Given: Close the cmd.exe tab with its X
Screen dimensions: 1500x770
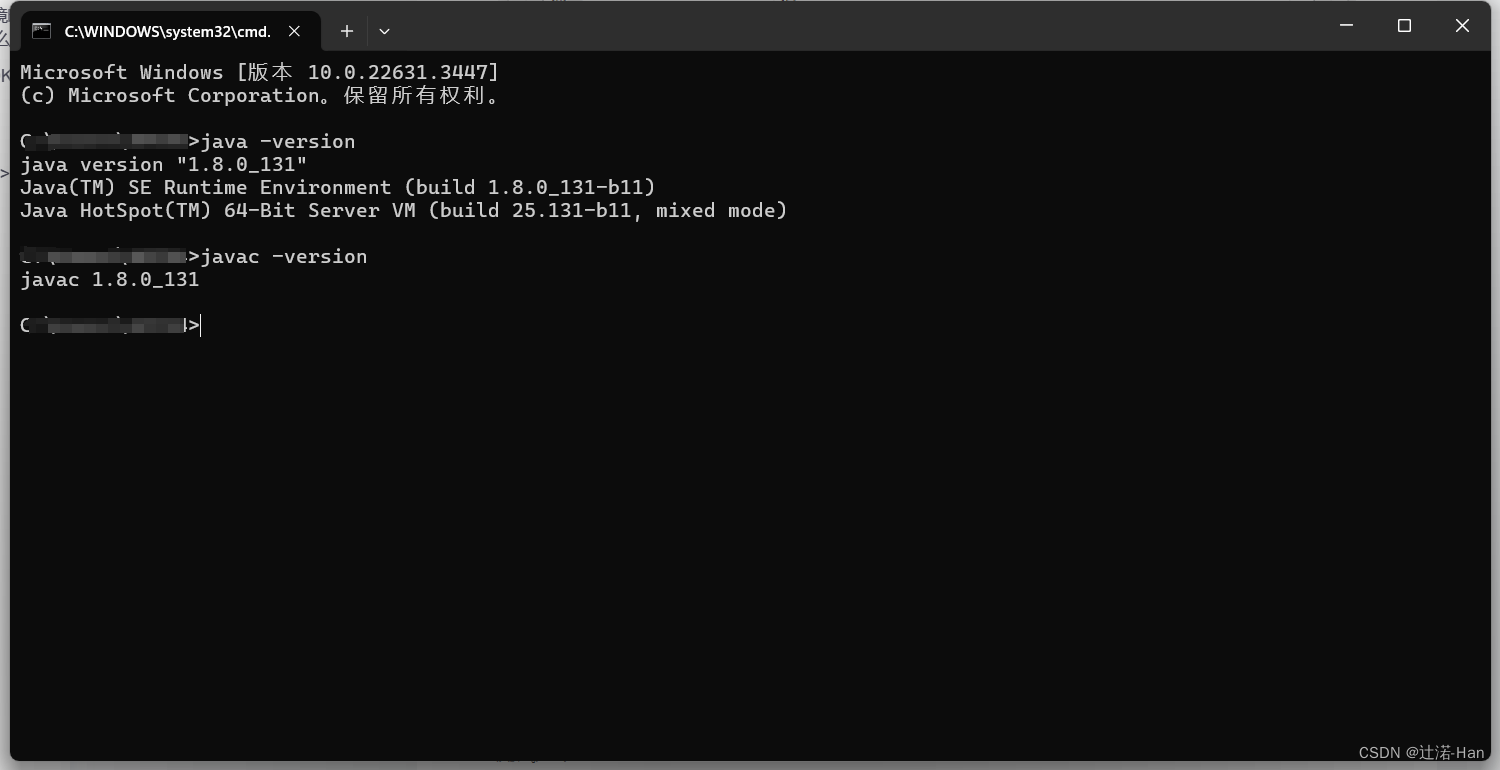Looking at the screenshot, I should [294, 31].
